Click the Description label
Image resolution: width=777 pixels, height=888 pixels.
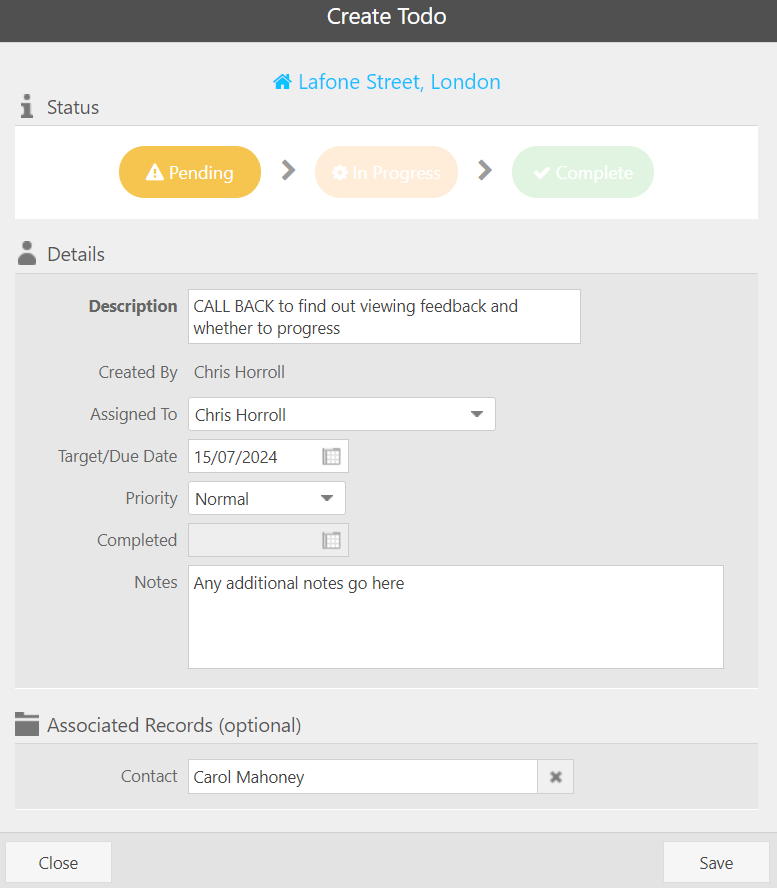click(133, 306)
